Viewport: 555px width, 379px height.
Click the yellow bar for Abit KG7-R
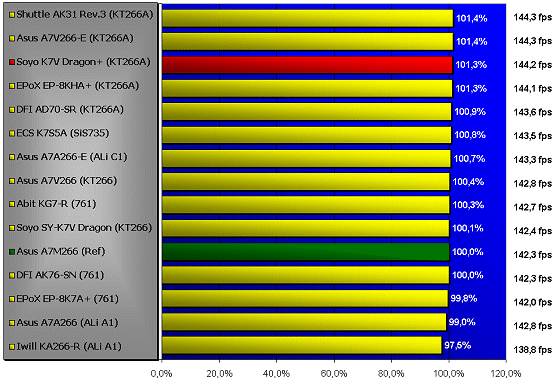pyautogui.click(x=306, y=205)
